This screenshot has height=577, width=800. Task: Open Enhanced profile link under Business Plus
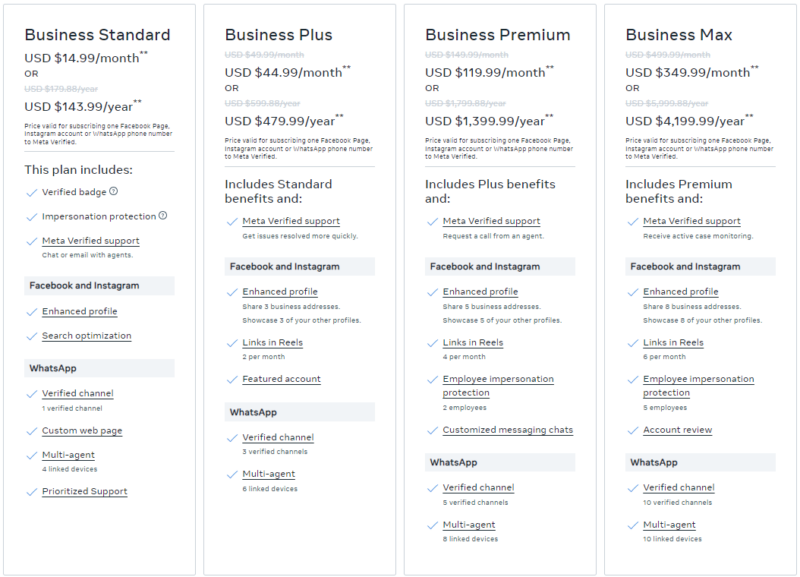279,292
